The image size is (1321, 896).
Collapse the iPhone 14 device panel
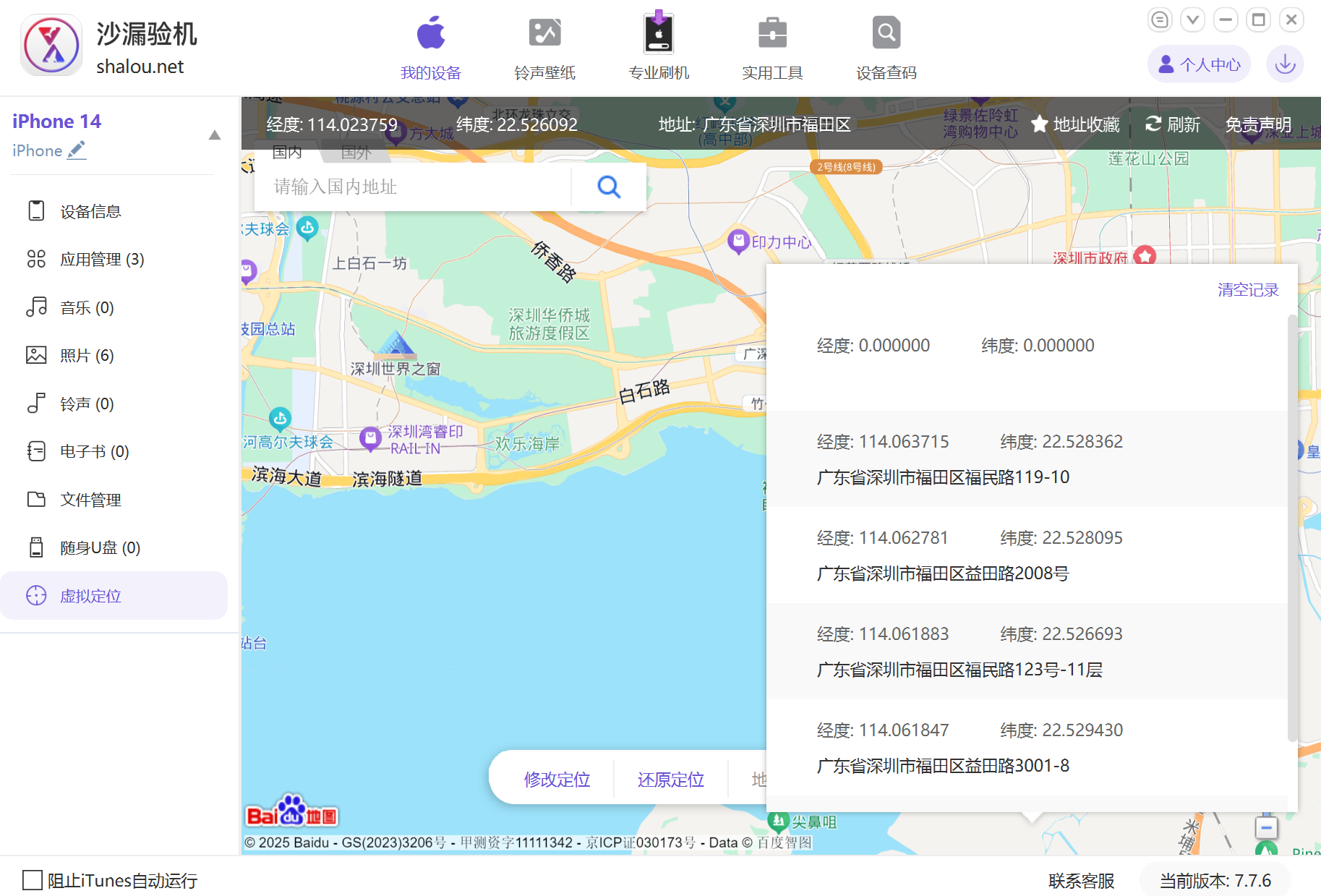tap(214, 134)
